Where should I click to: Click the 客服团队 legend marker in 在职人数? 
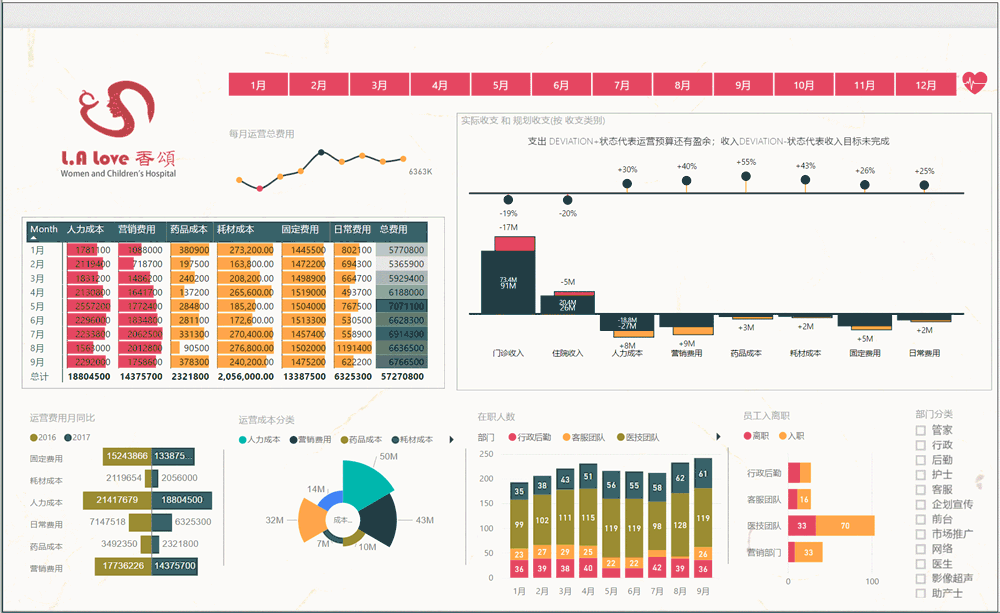click(566, 437)
